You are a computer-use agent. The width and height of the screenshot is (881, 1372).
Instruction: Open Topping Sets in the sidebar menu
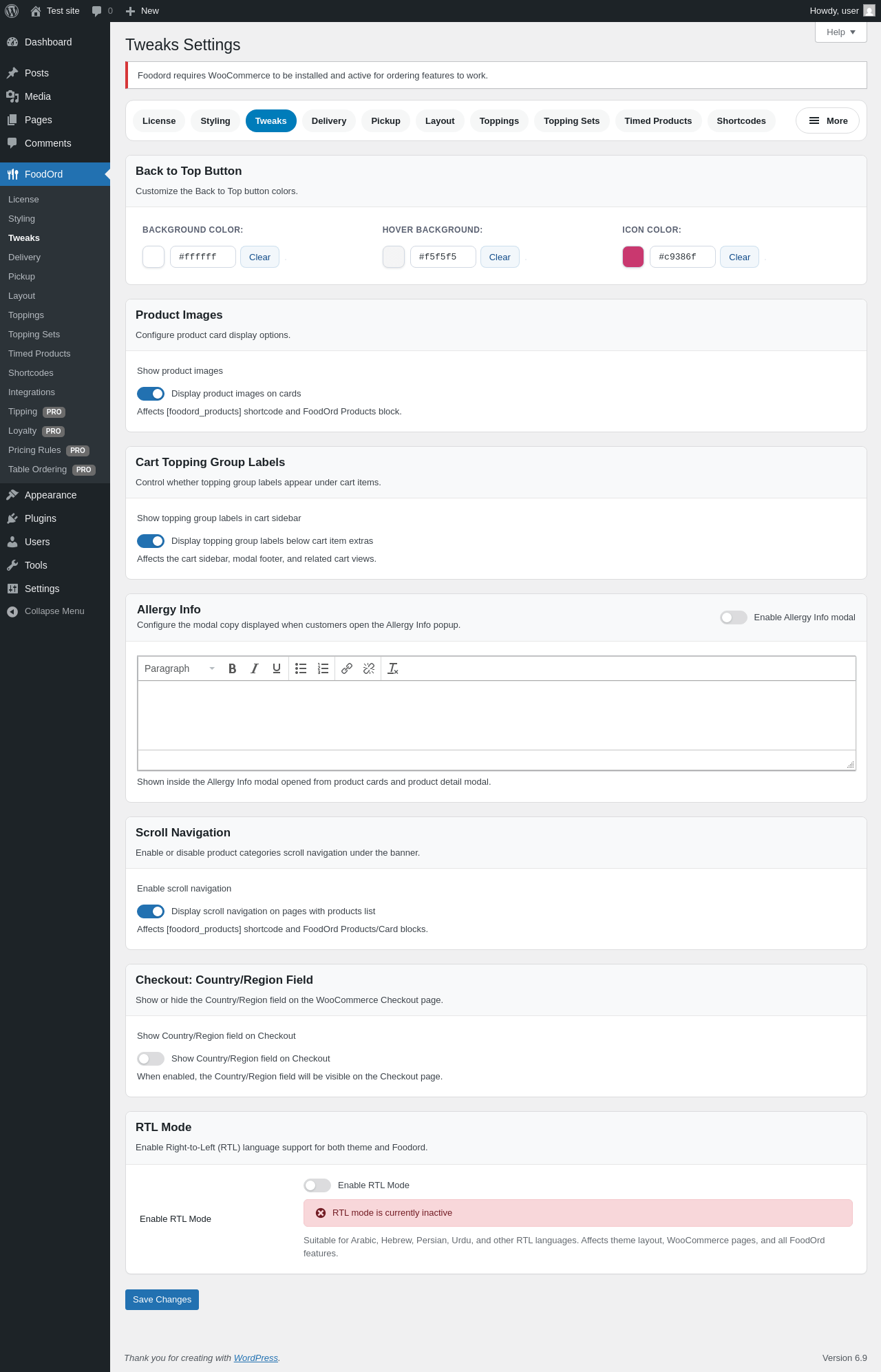[x=34, y=335]
